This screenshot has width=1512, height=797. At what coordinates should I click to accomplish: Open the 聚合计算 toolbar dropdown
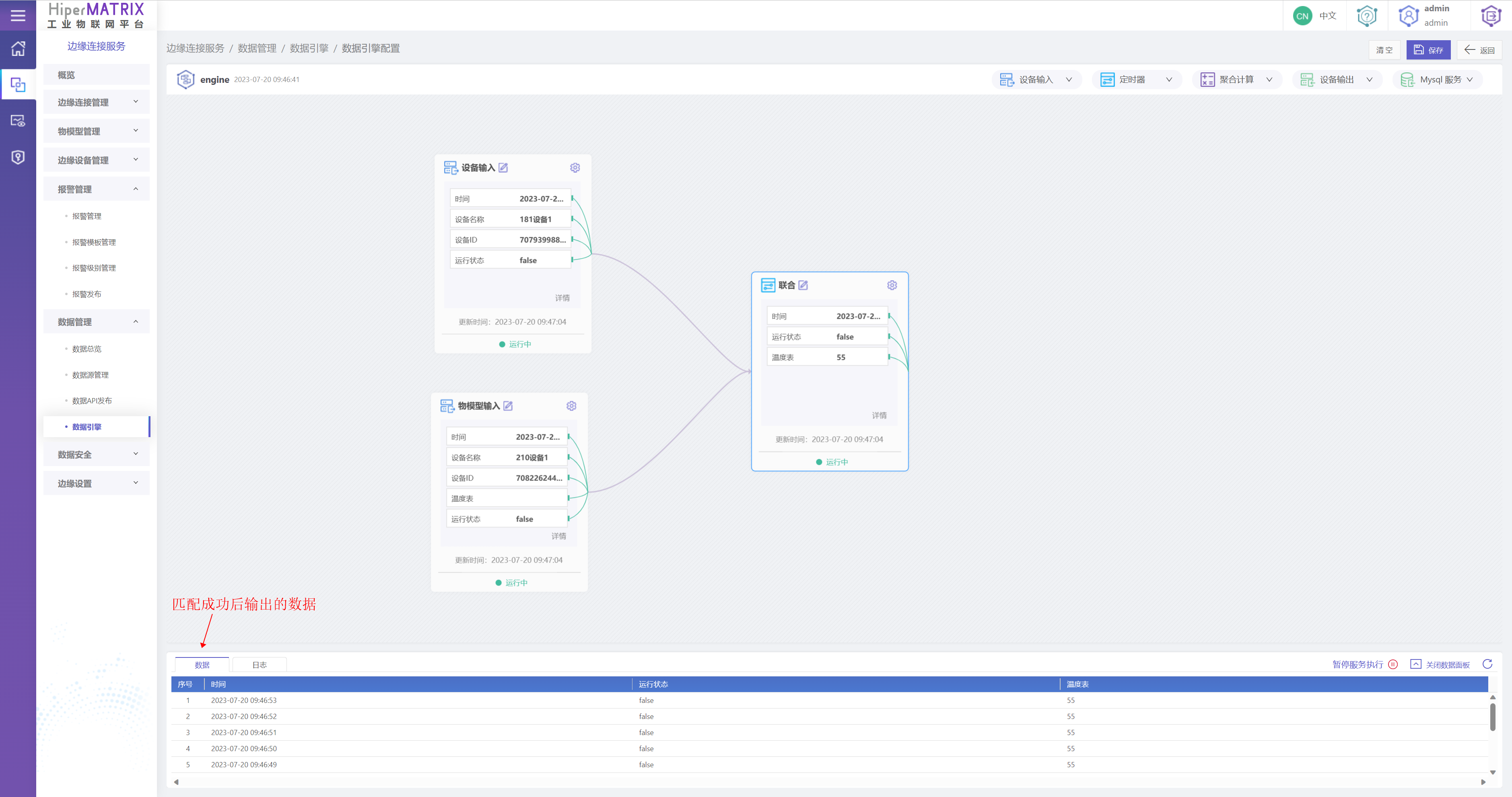1237,79
